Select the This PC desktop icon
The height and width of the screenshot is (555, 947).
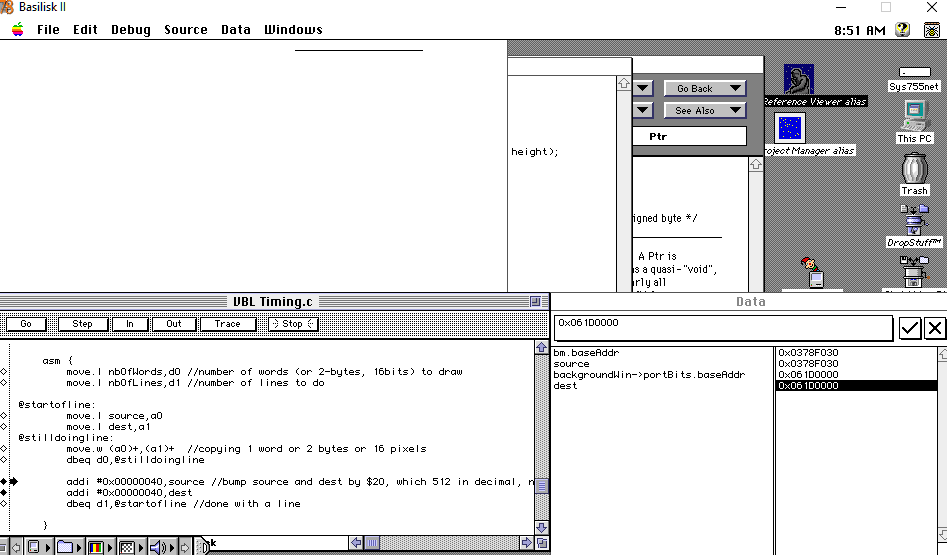(x=914, y=116)
